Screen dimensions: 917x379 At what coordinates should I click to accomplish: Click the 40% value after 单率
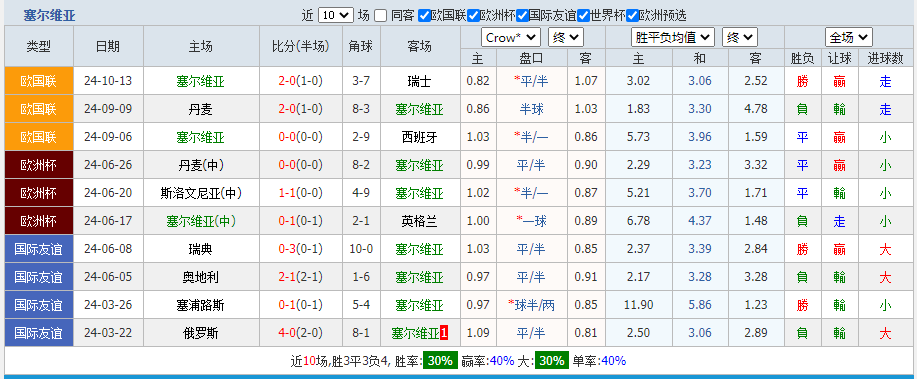(613, 361)
